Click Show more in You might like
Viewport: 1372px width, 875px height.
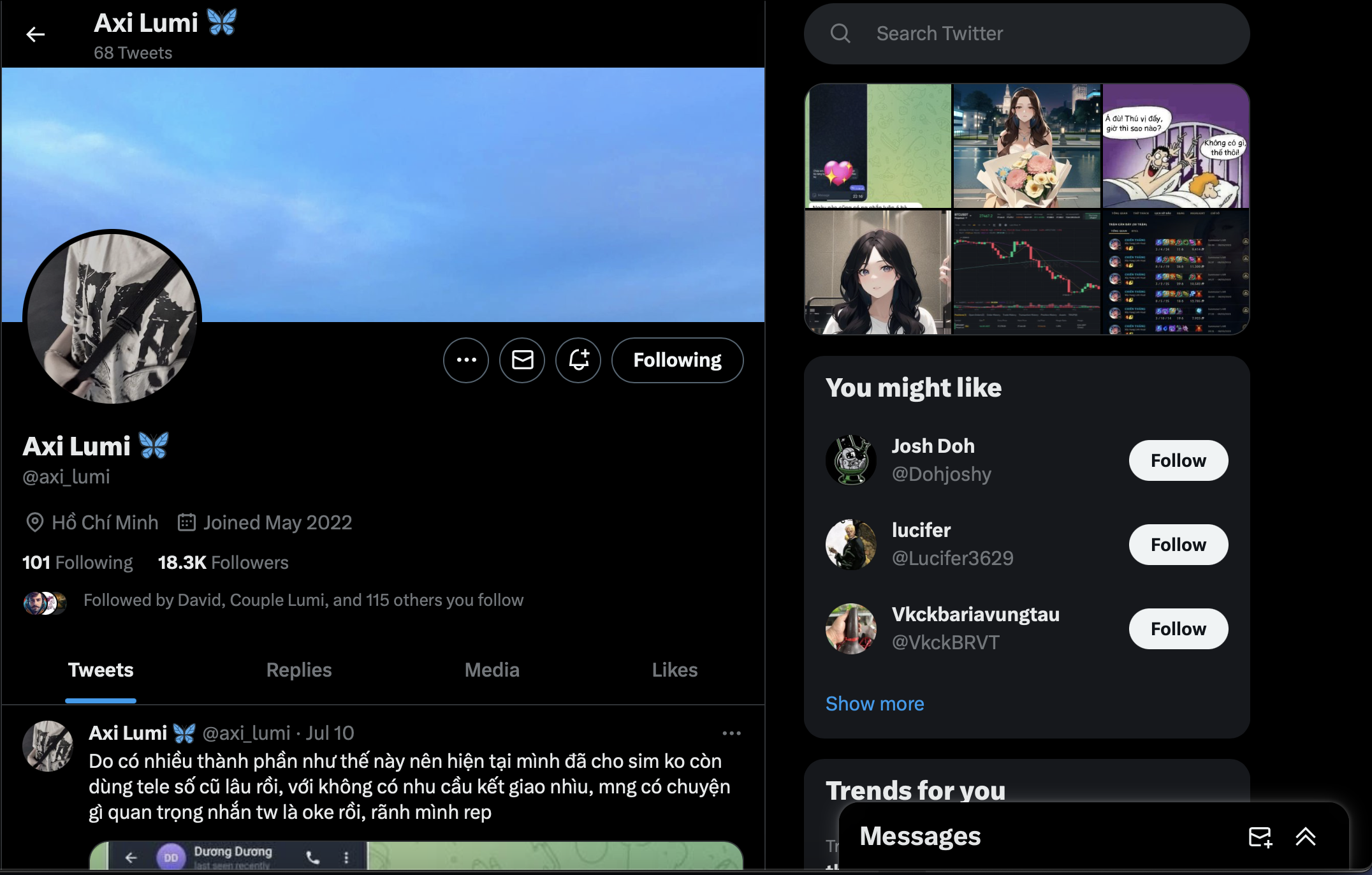[x=874, y=703]
